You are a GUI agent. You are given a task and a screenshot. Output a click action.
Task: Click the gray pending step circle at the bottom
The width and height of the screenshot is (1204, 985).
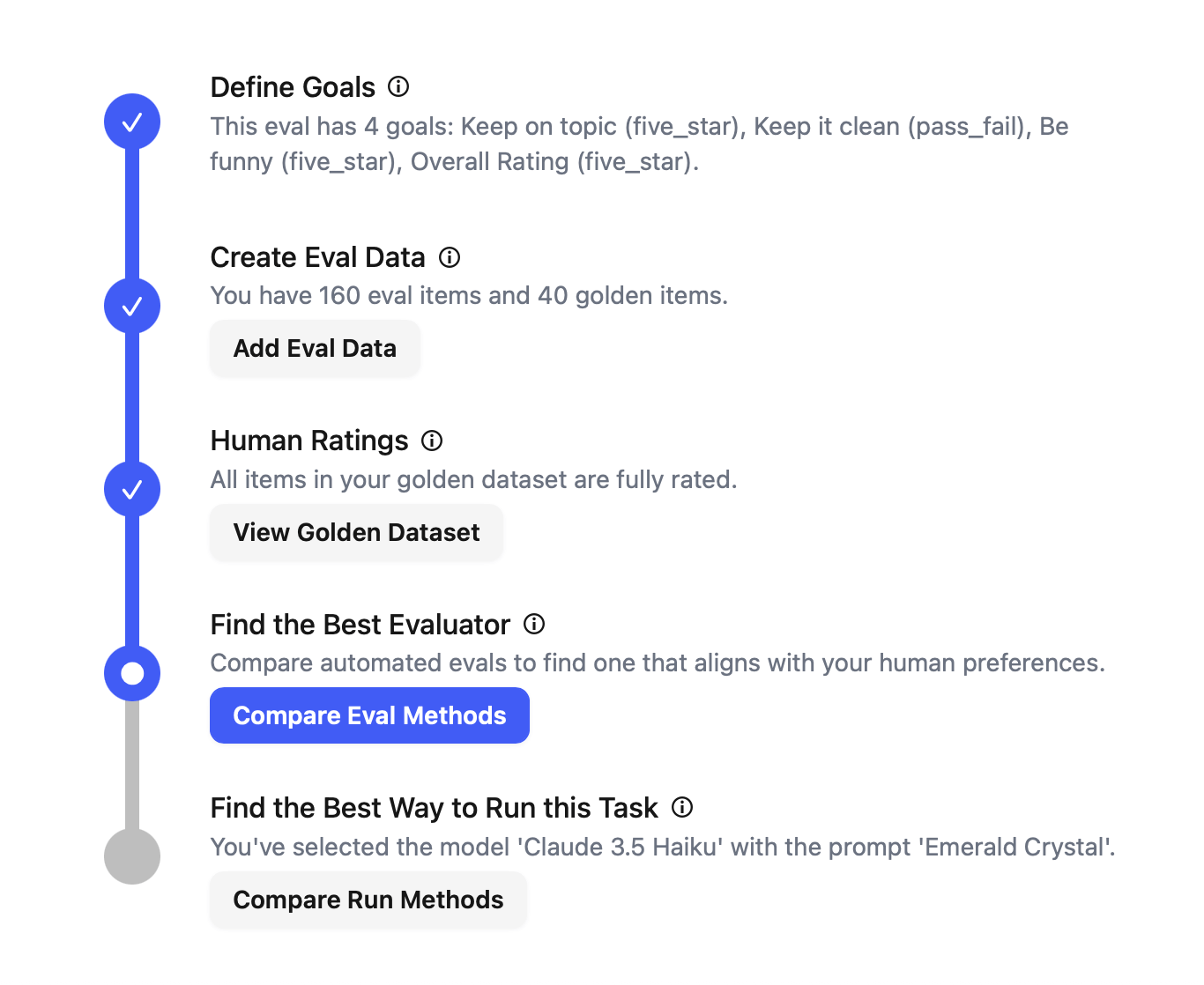point(132,855)
